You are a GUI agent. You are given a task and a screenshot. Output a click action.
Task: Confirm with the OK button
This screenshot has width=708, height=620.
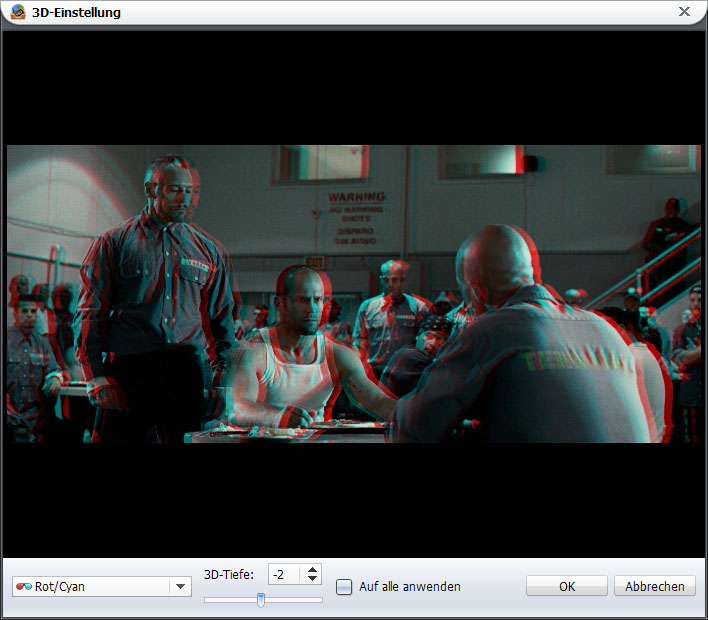pyautogui.click(x=567, y=586)
